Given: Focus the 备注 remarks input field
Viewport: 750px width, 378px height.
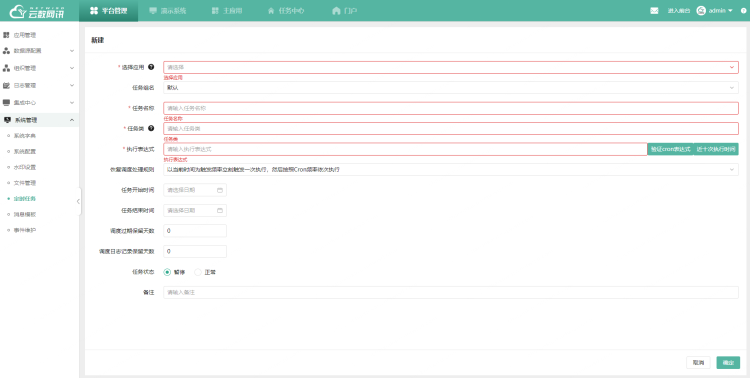Looking at the screenshot, I should [x=451, y=292].
